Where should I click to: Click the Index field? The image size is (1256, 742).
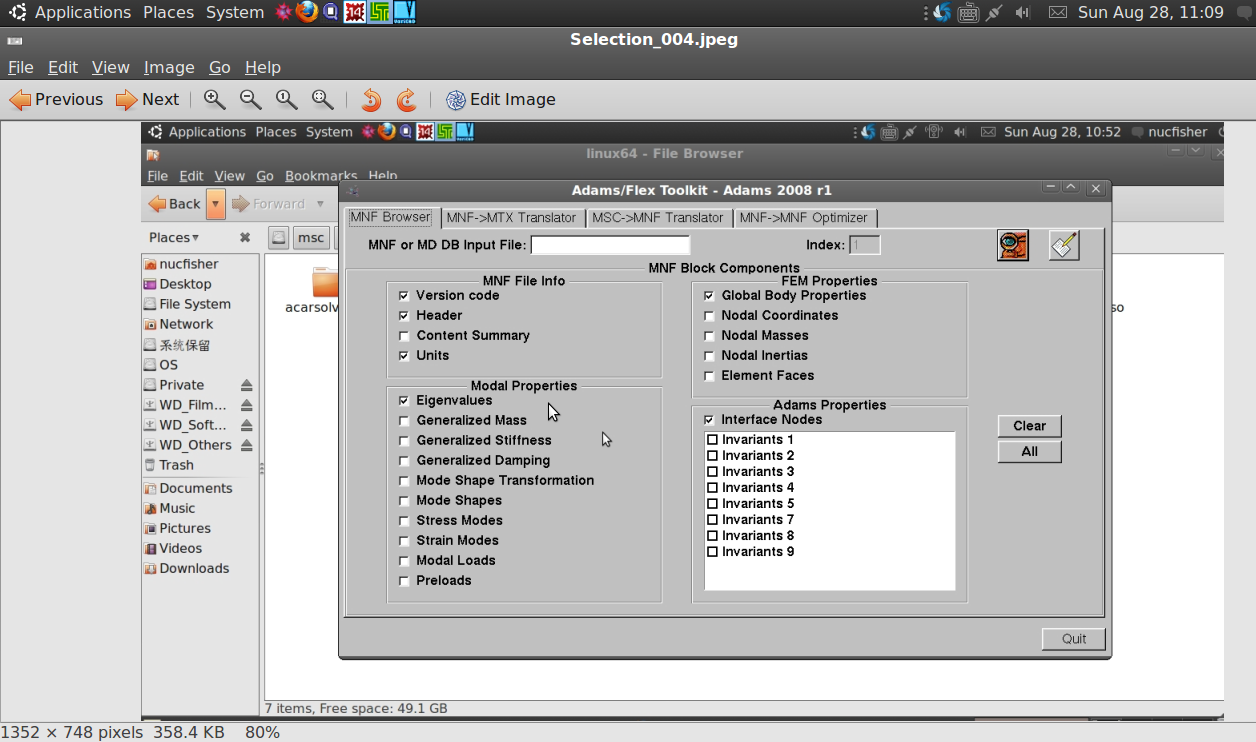tap(864, 245)
